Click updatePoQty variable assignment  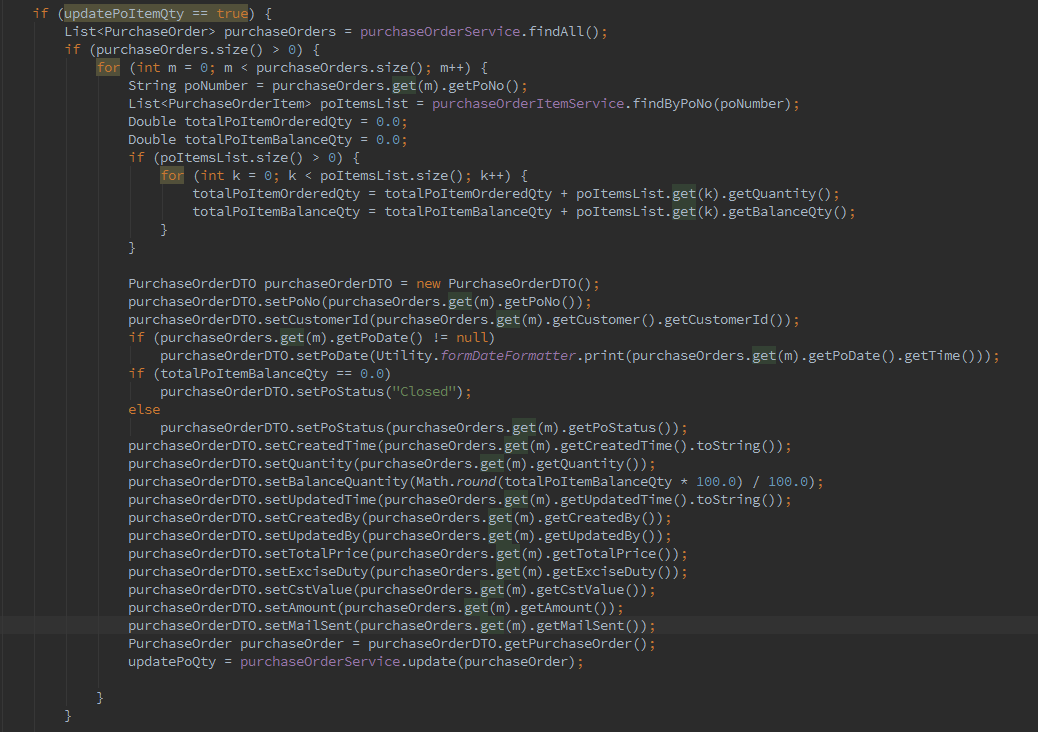click(x=172, y=662)
